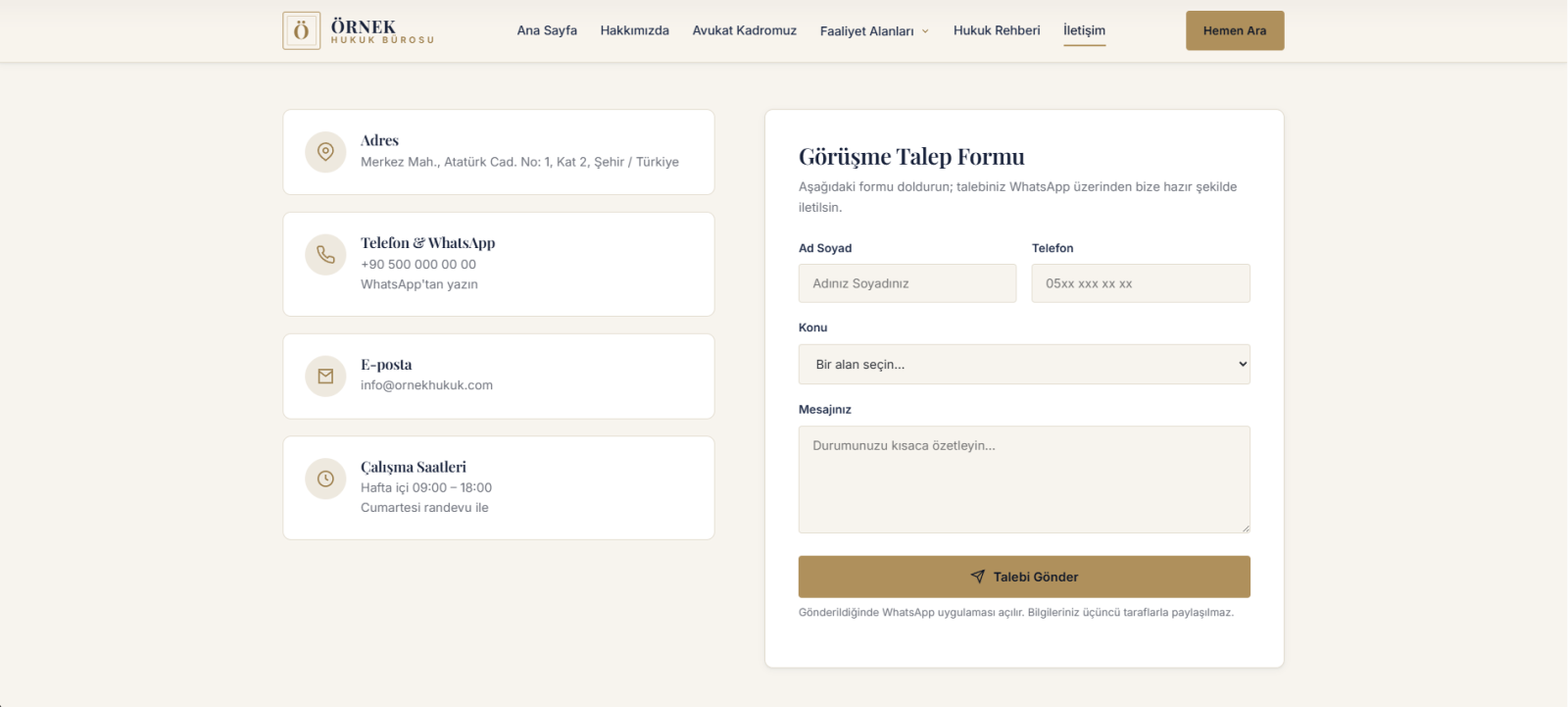Click the paper plane icon in Talebi Gönder
Image resolution: width=1568 pixels, height=707 pixels.
977,577
